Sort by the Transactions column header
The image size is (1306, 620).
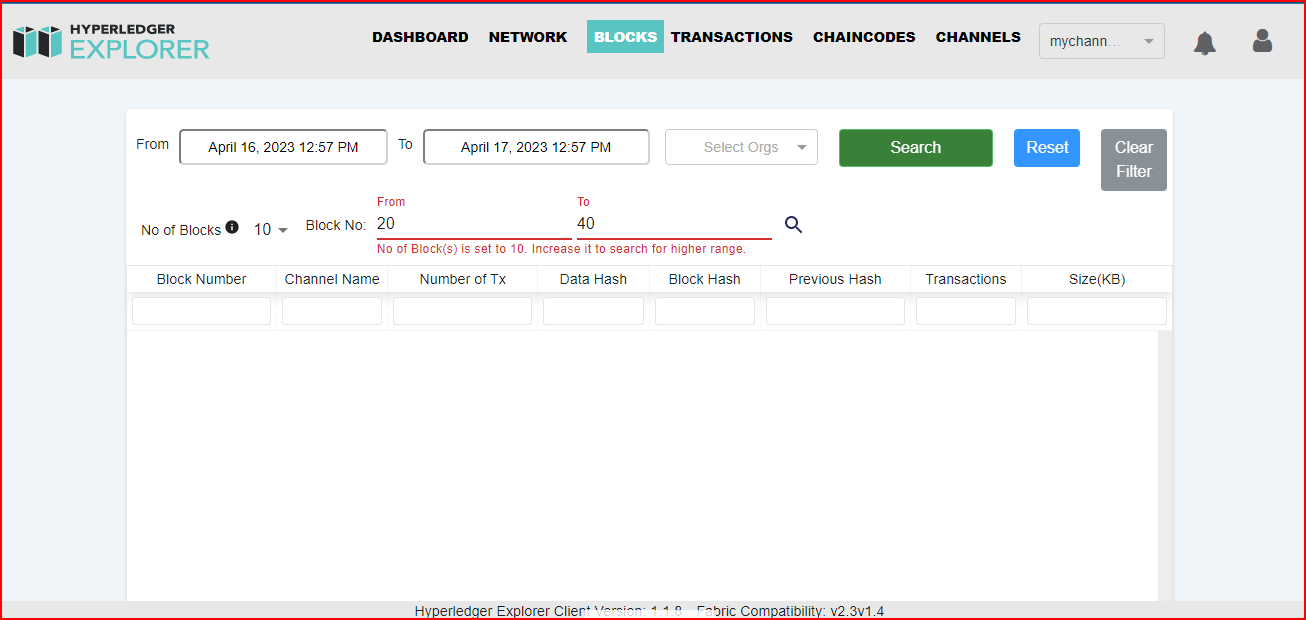click(966, 279)
